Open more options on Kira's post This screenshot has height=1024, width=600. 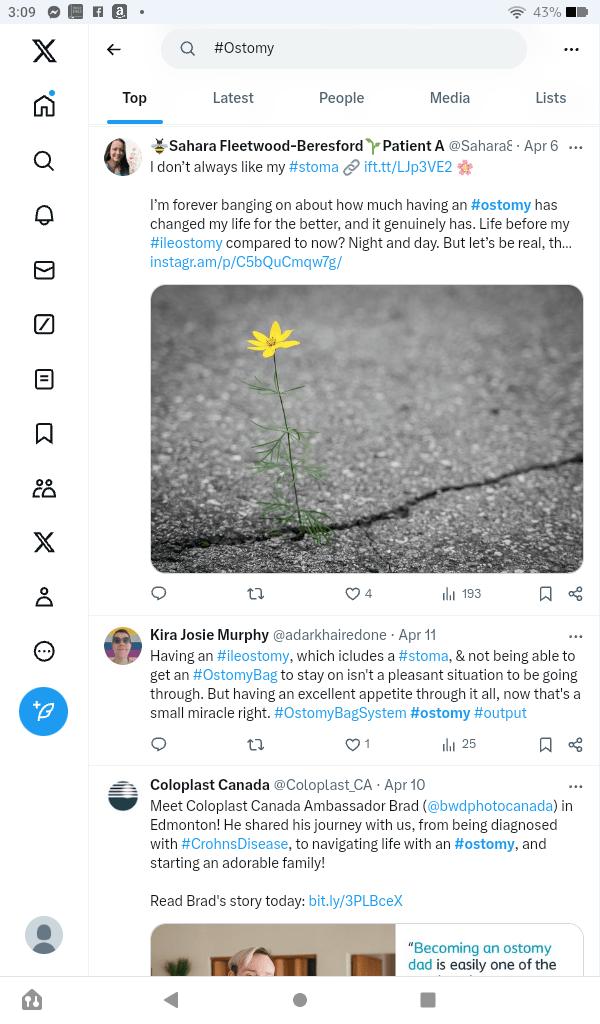point(575,636)
